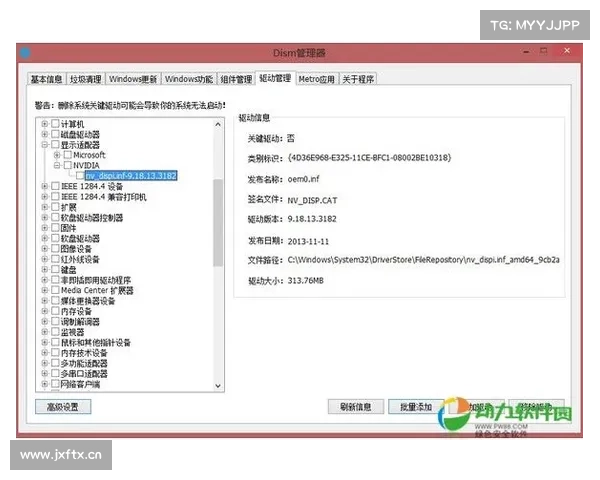The width and height of the screenshot is (600, 480).
Task: Select the 红外线设备 tree item
Action: pyautogui.click(x=80, y=259)
